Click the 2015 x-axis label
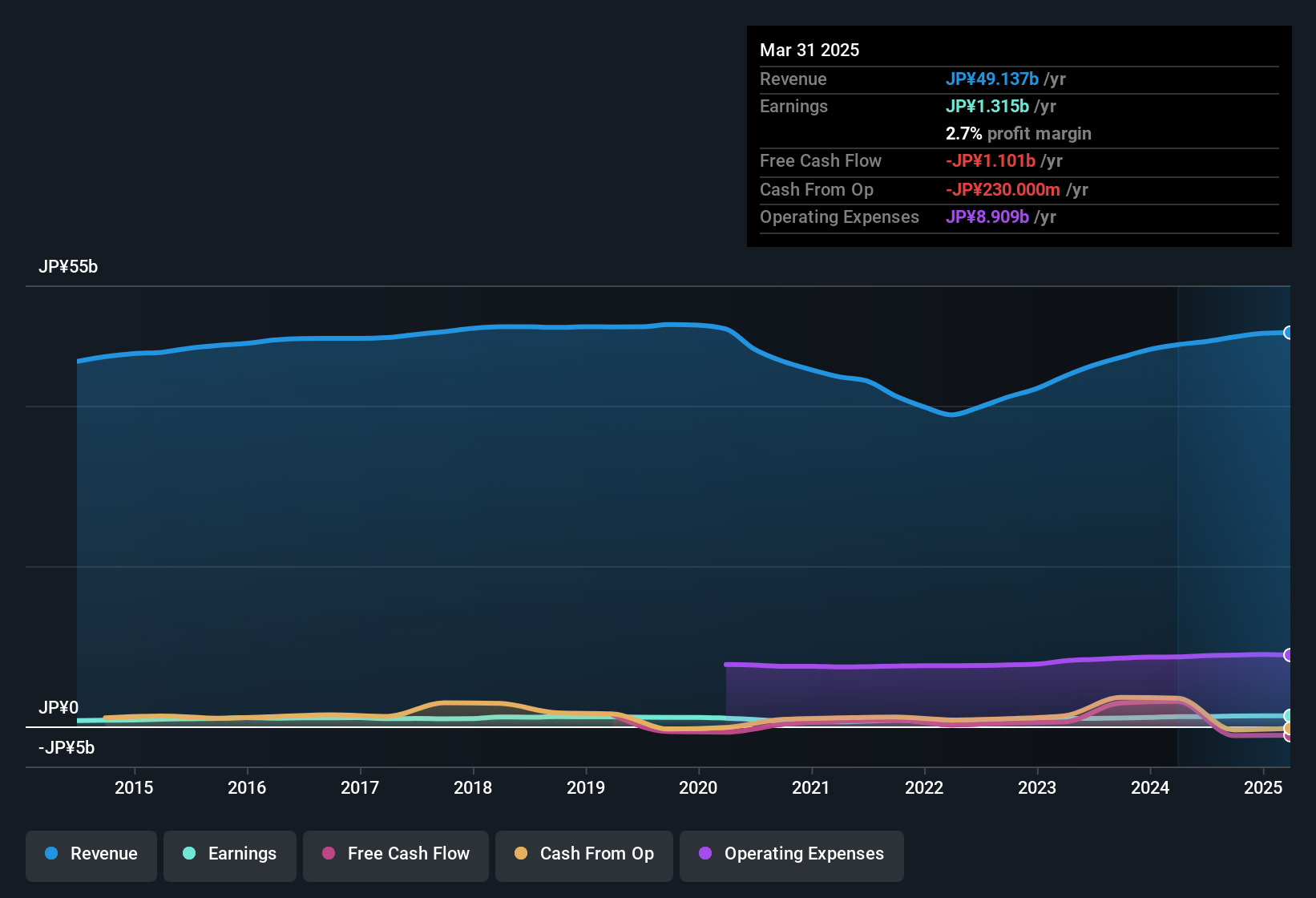This screenshot has width=1316, height=898. click(x=134, y=787)
